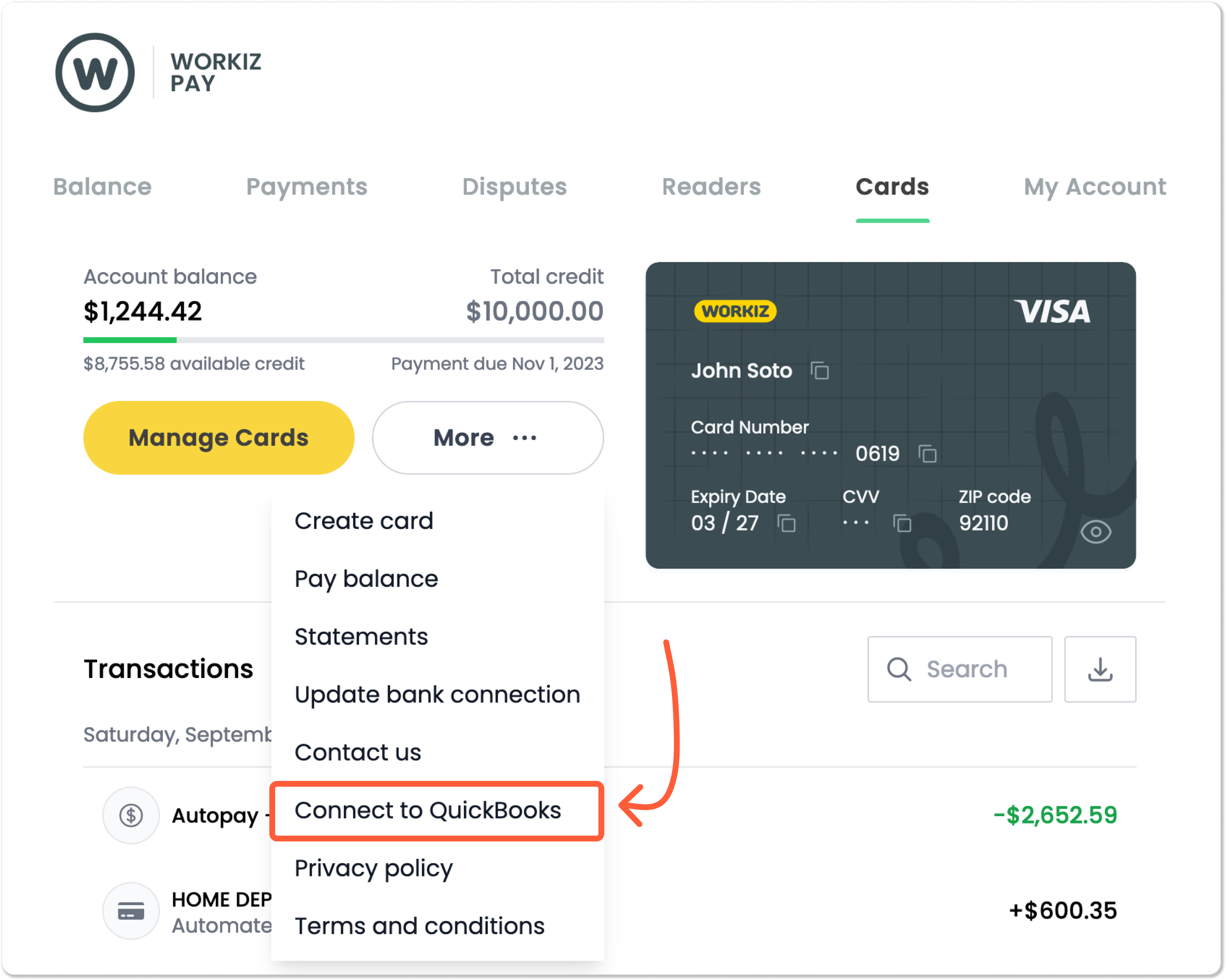Click the Autopay dollar icon
This screenshot has width=1226, height=980.
pyautogui.click(x=131, y=815)
